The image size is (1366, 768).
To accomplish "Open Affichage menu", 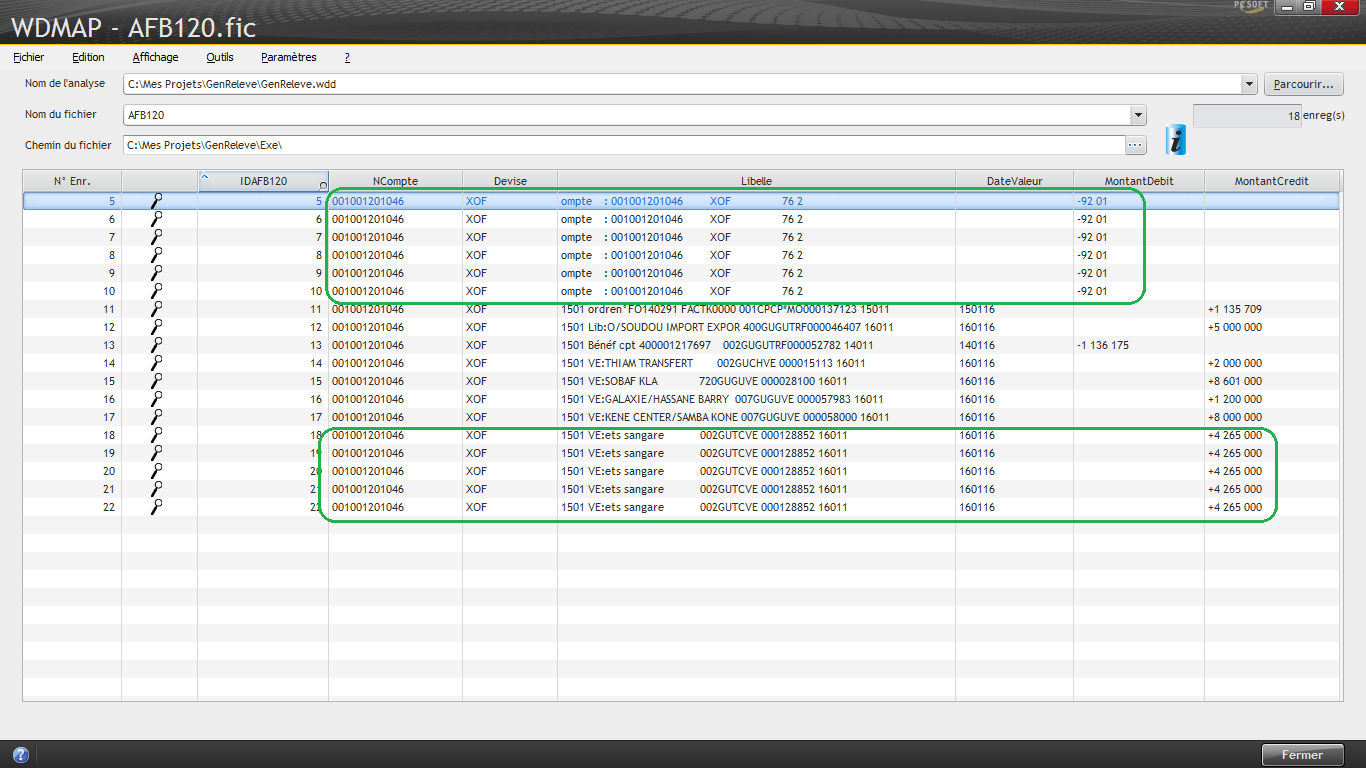I will (155, 57).
